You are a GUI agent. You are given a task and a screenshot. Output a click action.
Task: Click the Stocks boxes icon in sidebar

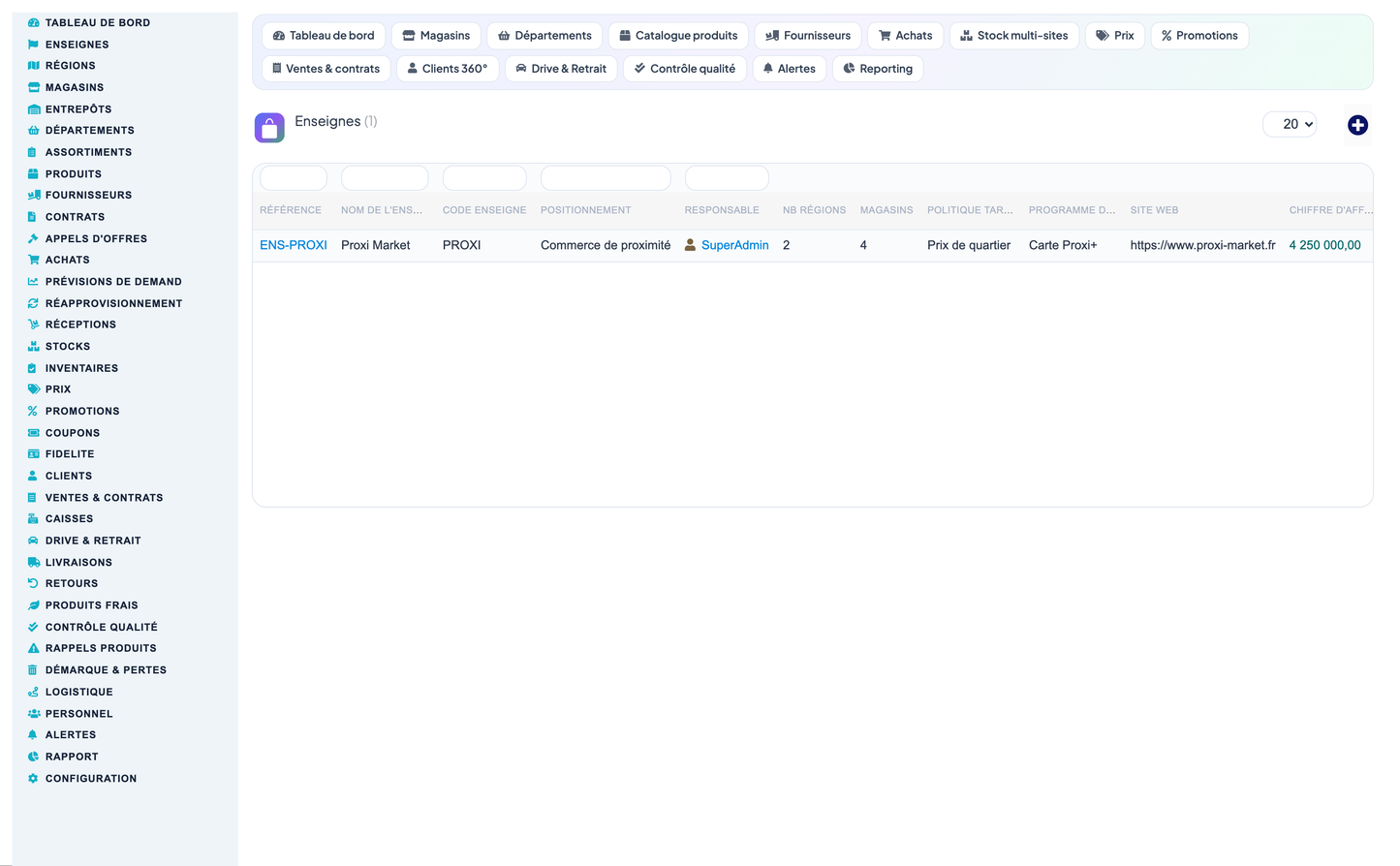[33, 346]
